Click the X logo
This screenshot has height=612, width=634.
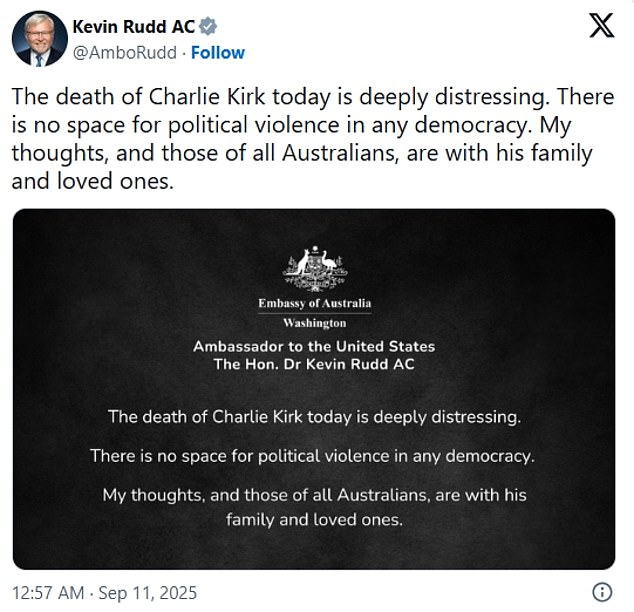click(601, 27)
